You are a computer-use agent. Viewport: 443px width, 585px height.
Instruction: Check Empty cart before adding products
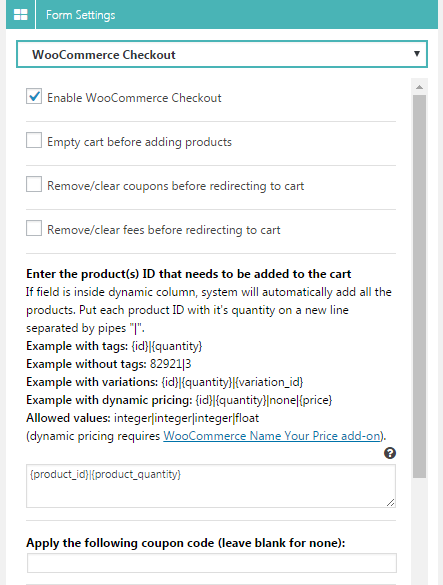click(34, 141)
